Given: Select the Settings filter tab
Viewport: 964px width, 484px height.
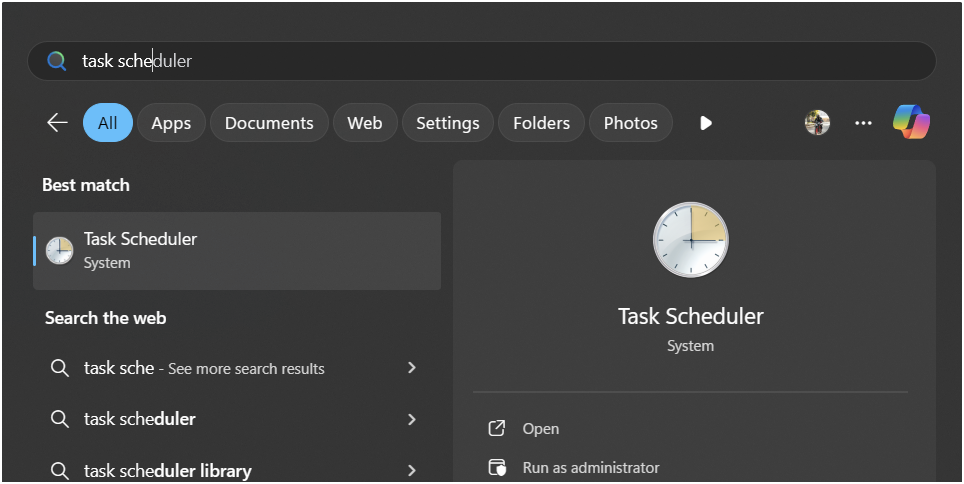Looking at the screenshot, I should (448, 122).
